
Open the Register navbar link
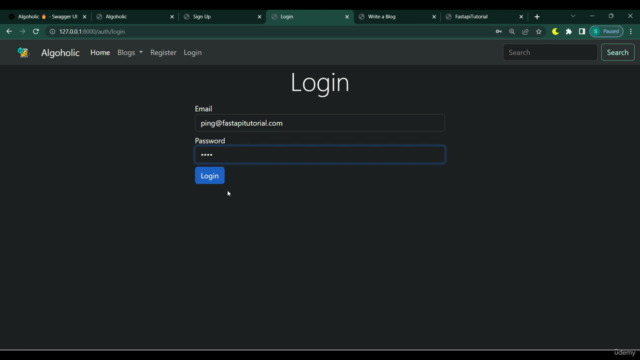(163, 53)
